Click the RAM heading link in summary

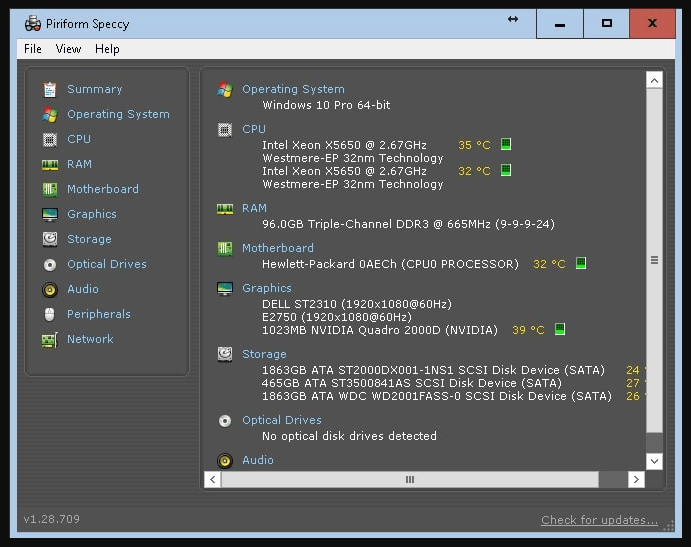point(254,208)
